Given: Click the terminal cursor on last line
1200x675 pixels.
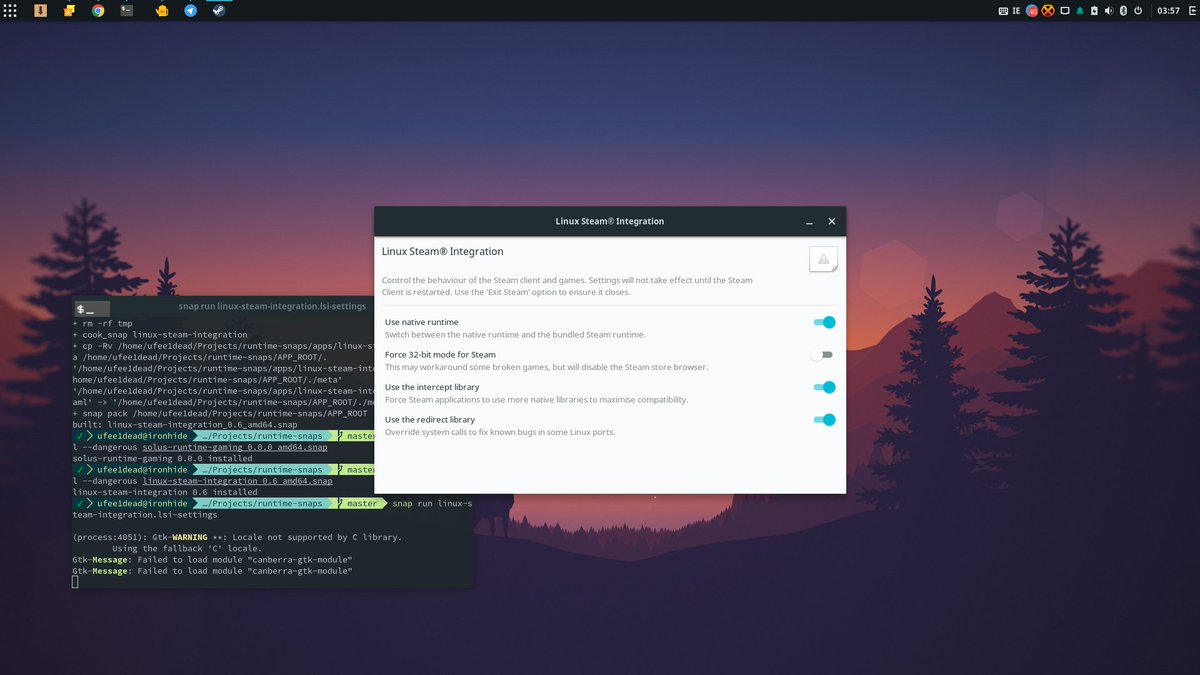Looking at the screenshot, I should [x=75, y=582].
